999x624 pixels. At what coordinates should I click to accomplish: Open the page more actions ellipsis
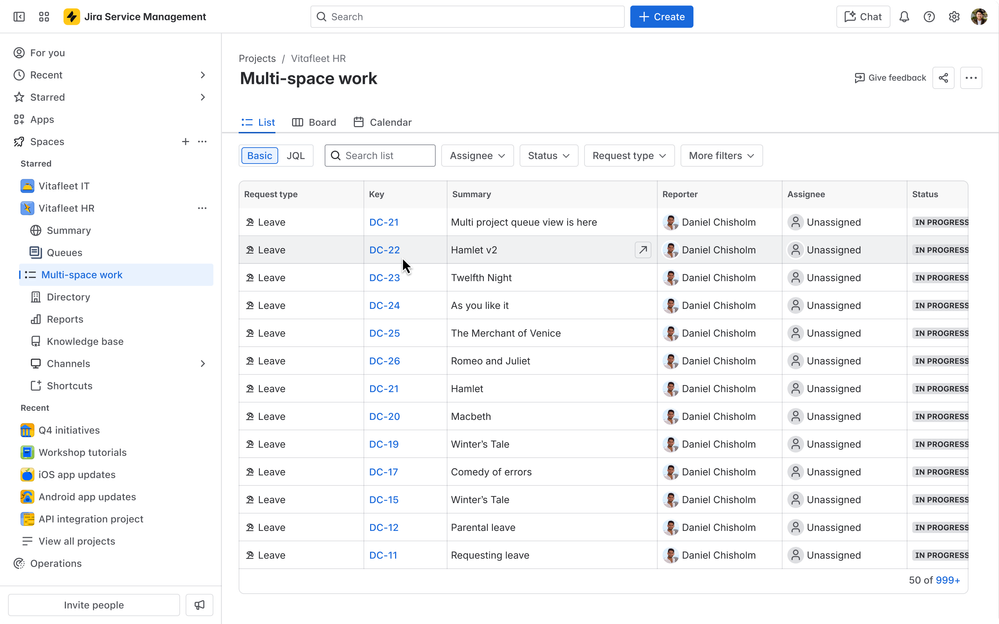(971, 78)
